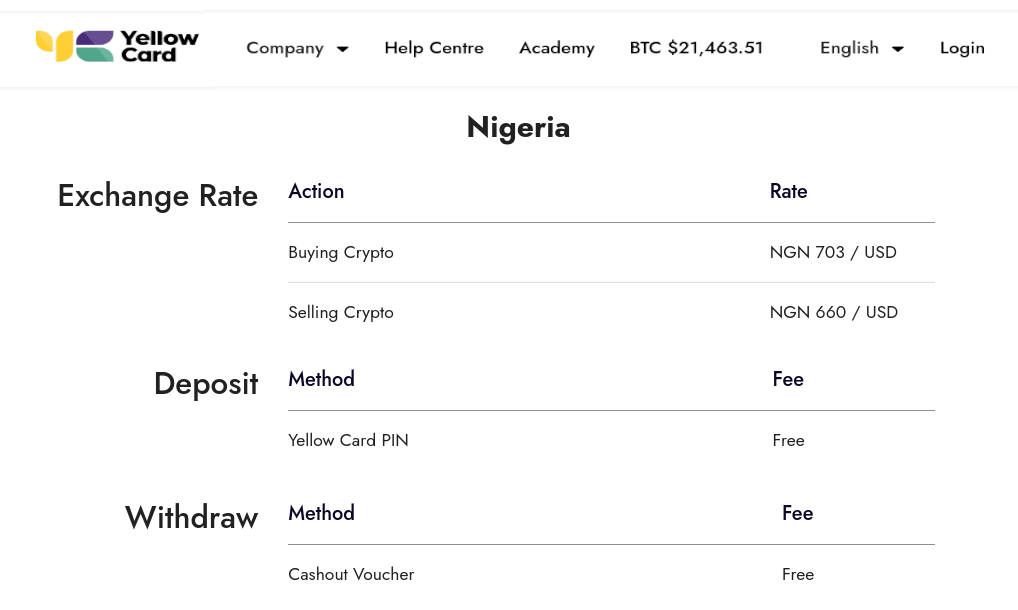Select the Buying Crypto row label
This screenshot has width=1018, height=610.
tap(341, 253)
